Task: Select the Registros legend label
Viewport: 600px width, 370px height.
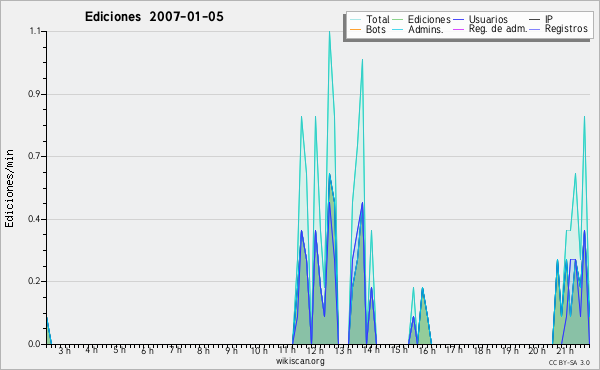Action: tap(566, 29)
